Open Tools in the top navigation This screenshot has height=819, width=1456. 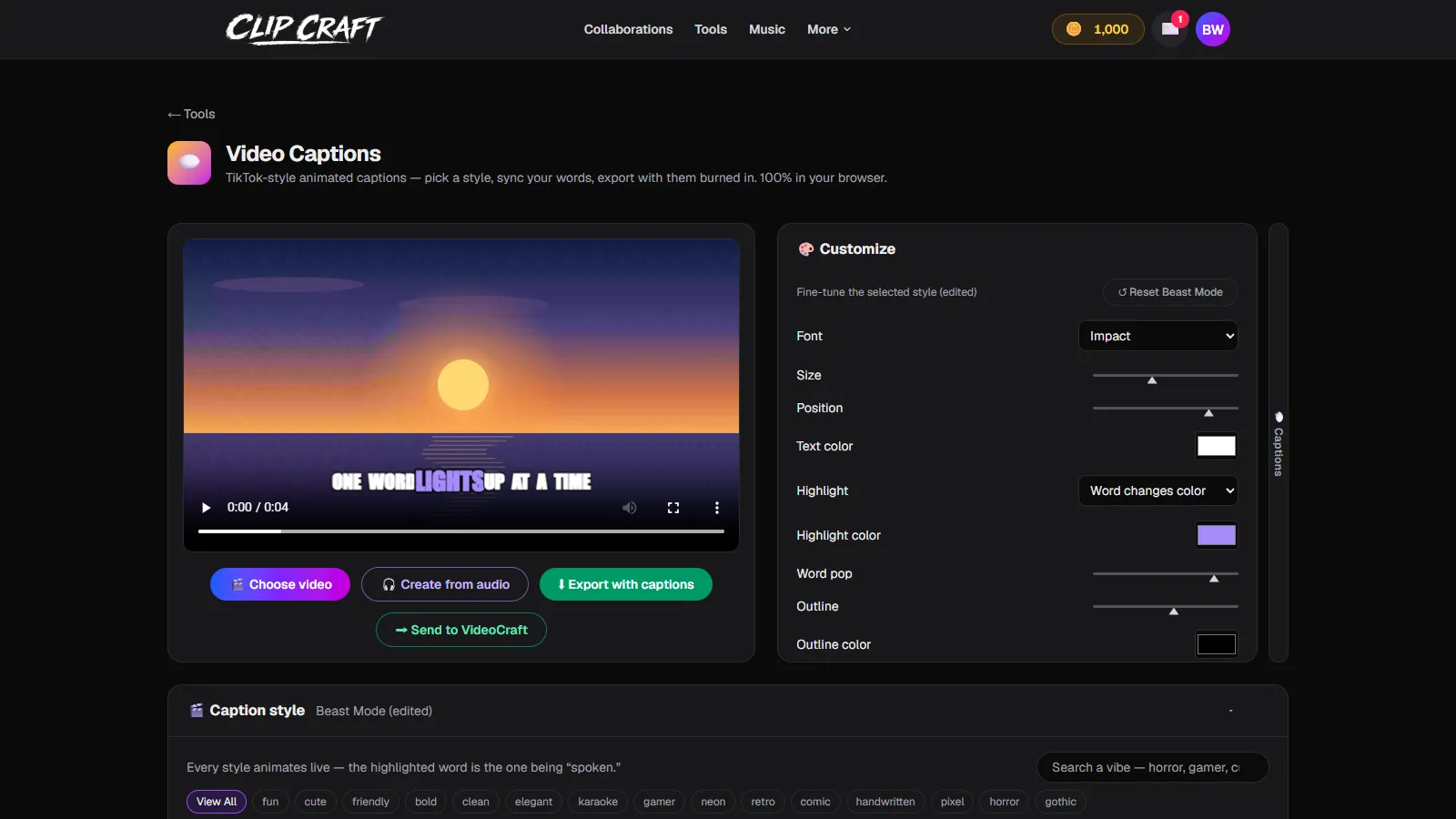pos(711,29)
